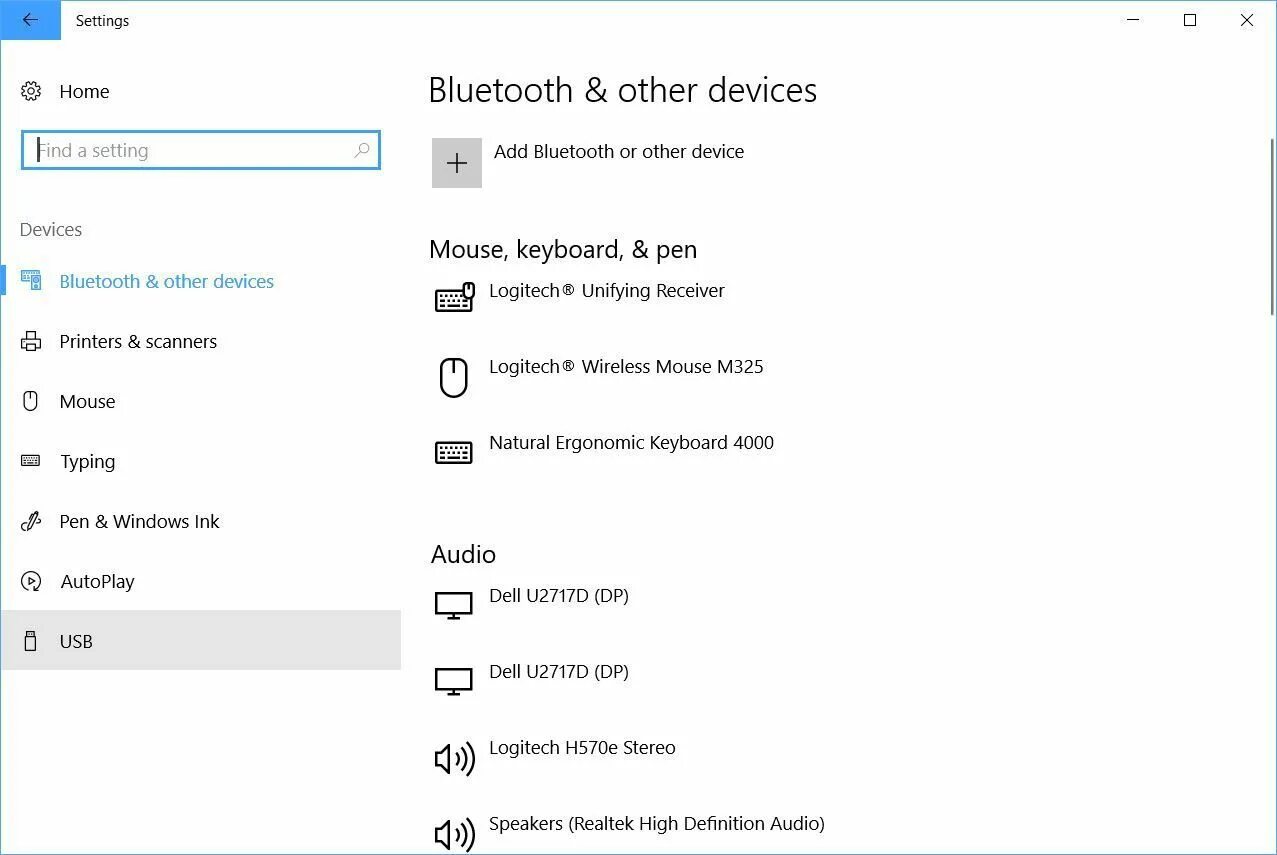
Task: Click the Logitech H570e Stereo speaker icon
Action: [x=454, y=760]
